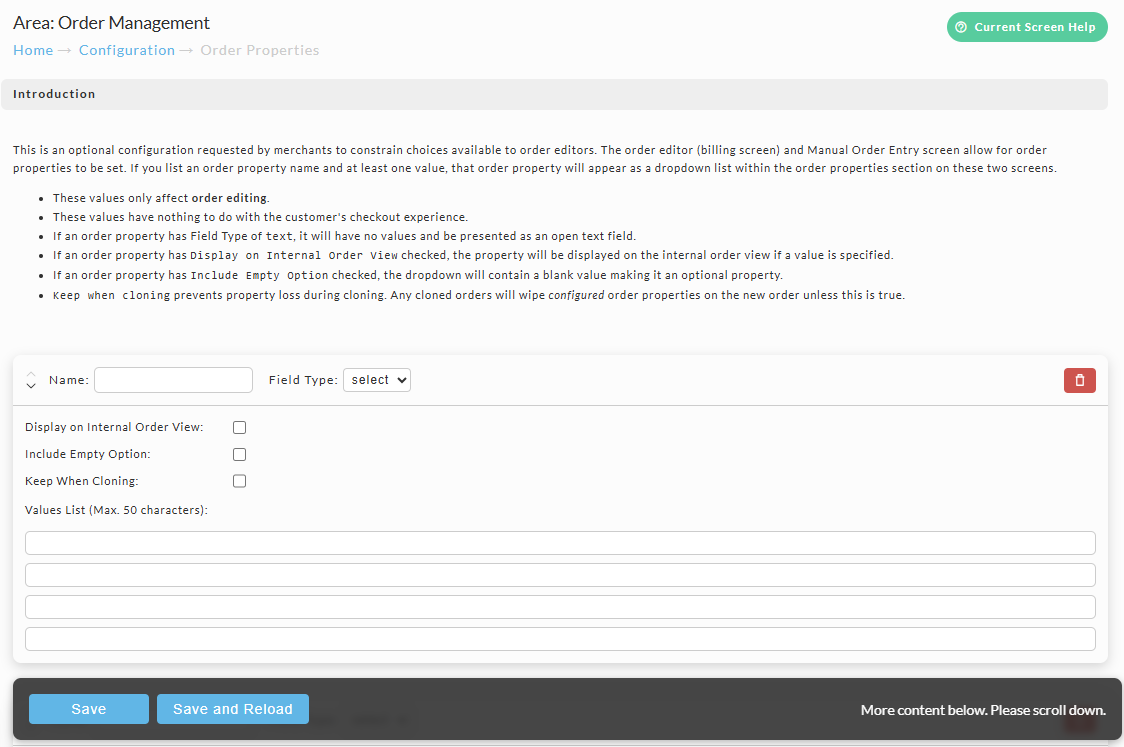Screen dimensions: 1124x747
Task: Click the first Values List input box
Action: click(x=560, y=543)
